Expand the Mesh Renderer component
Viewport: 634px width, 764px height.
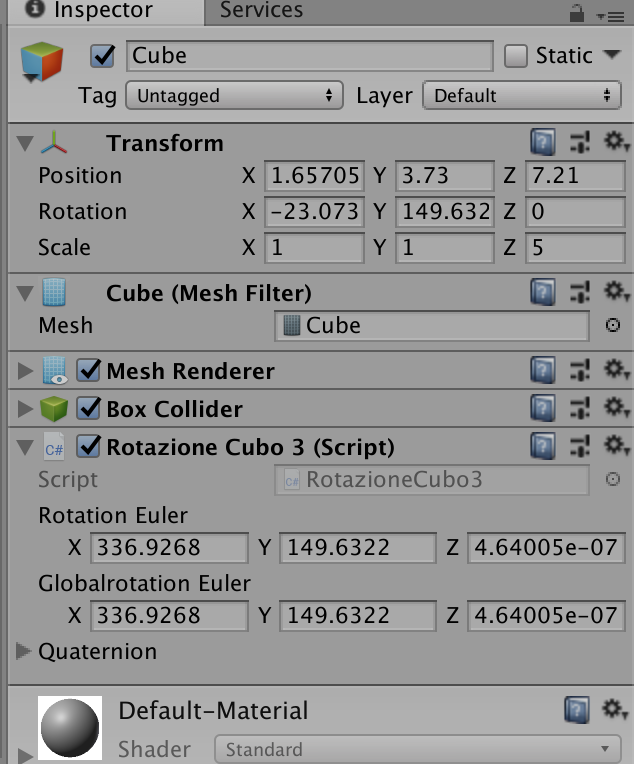click(x=25, y=371)
